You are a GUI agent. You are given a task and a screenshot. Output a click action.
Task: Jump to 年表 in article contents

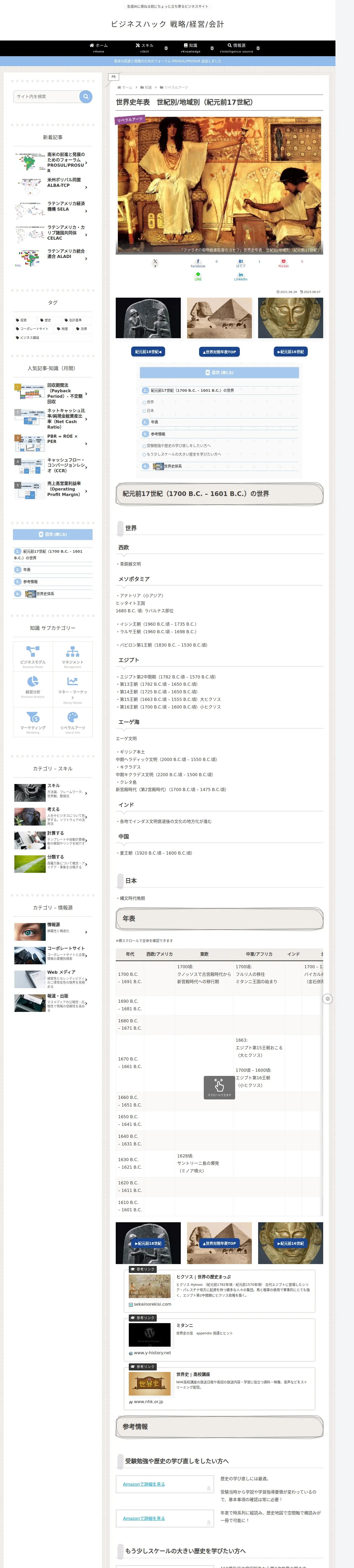154,422
